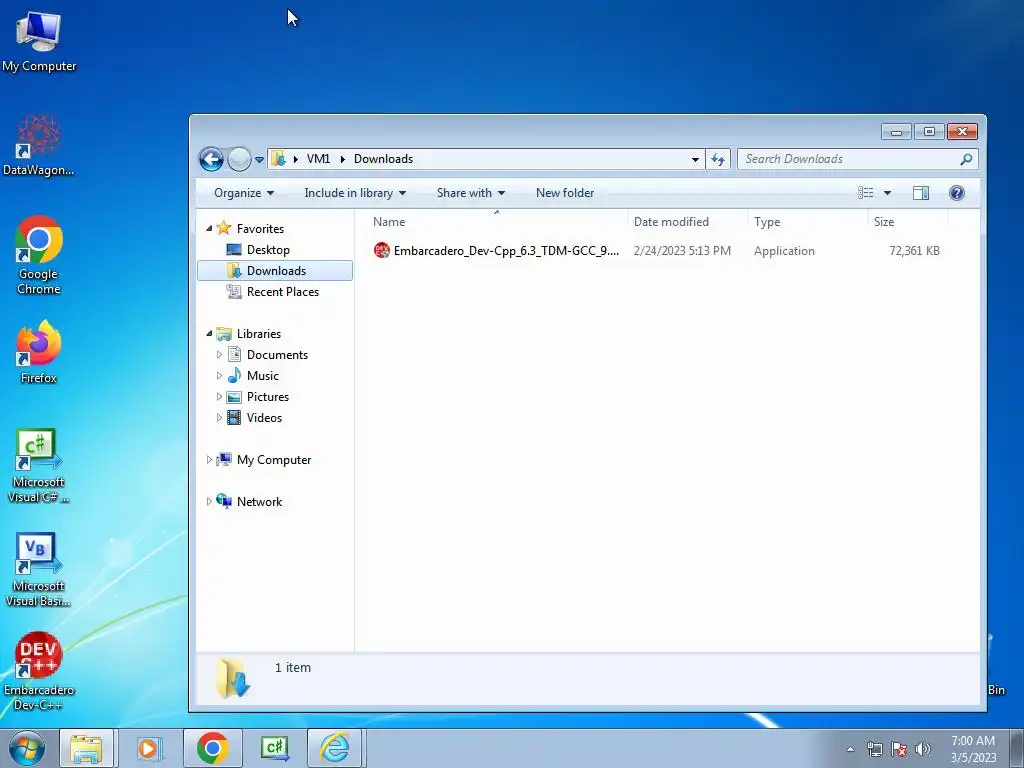Expand the address bar history dropdown
This screenshot has height=768, width=1024.
tap(695, 159)
